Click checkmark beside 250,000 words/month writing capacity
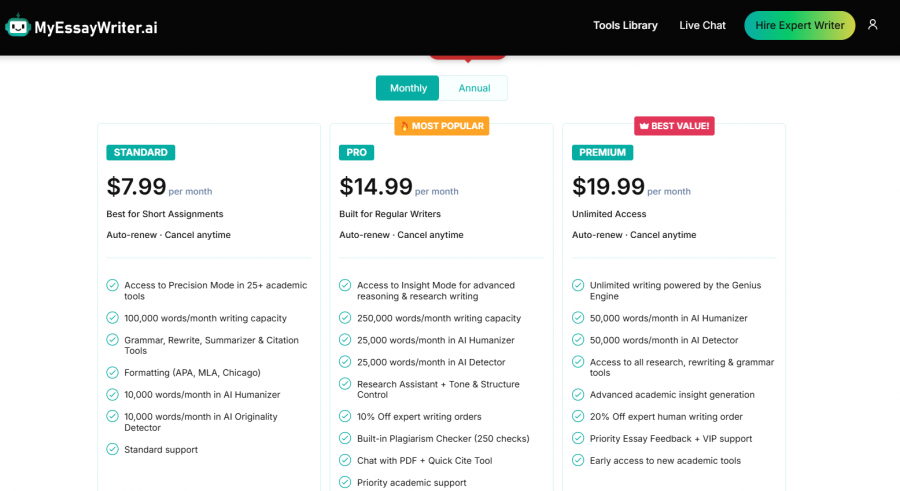Image resolution: width=900 pixels, height=491 pixels. click(345, 318)
